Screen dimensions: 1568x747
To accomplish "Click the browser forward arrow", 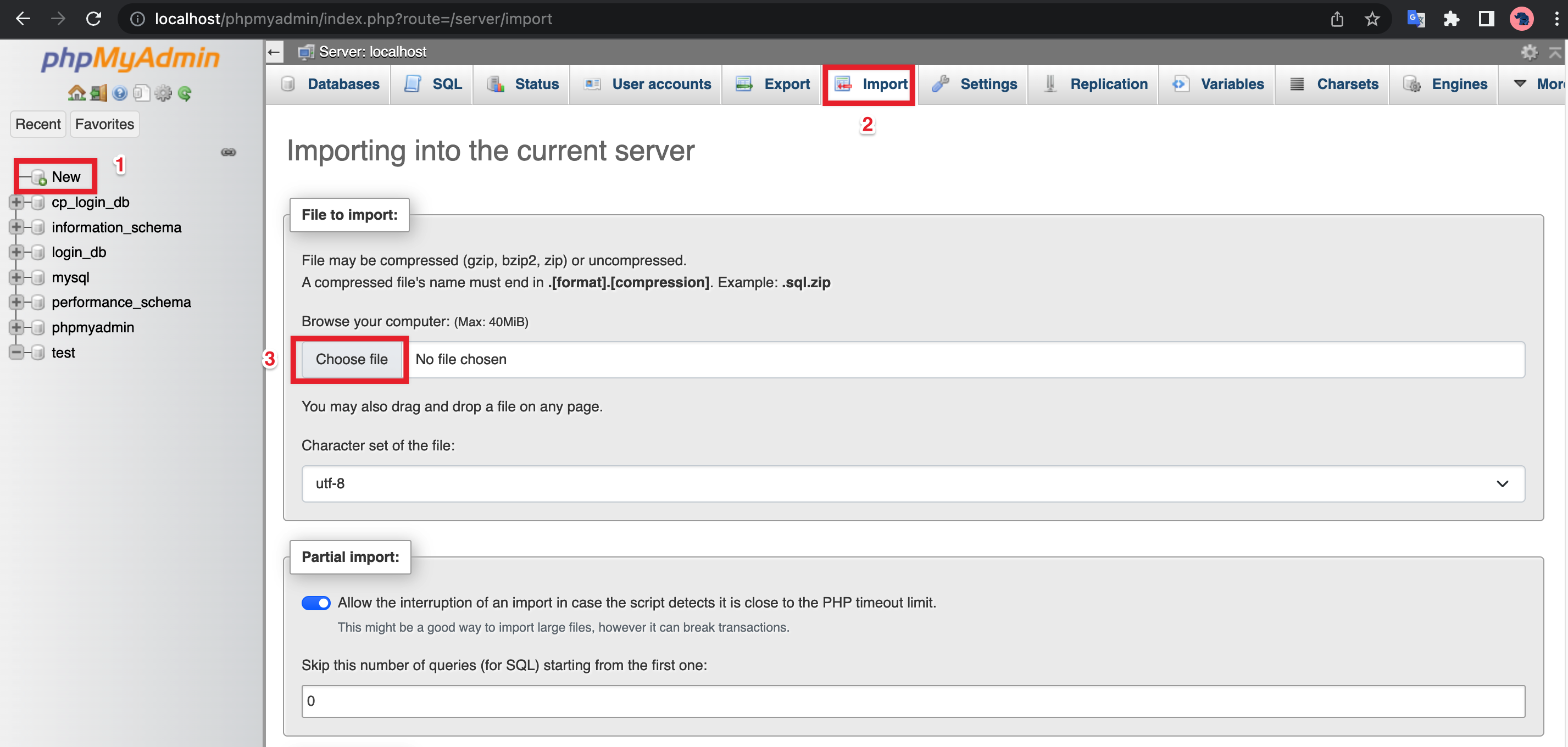I will pyautogui.click(x=58, y=19).
